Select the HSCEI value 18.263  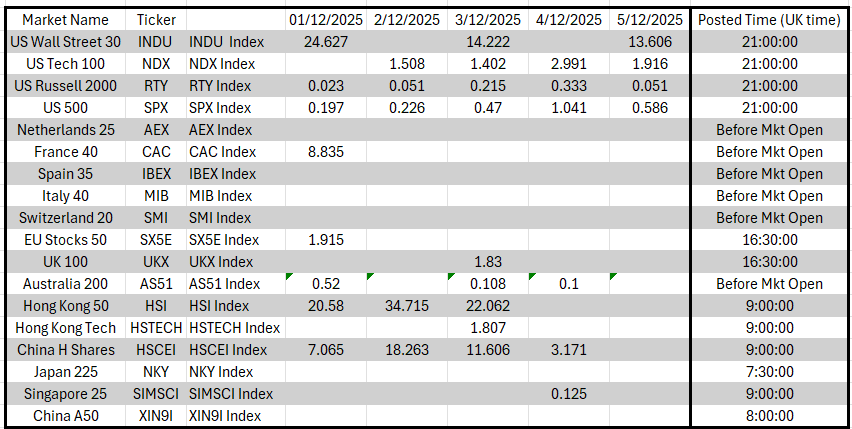pos(406,350)
